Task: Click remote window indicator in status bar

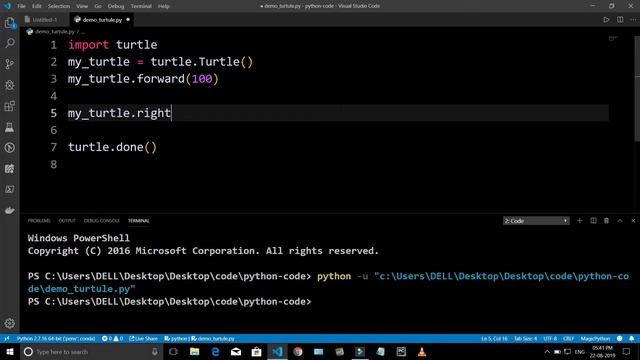Action: pyautogui.click(x=7, y=339)
